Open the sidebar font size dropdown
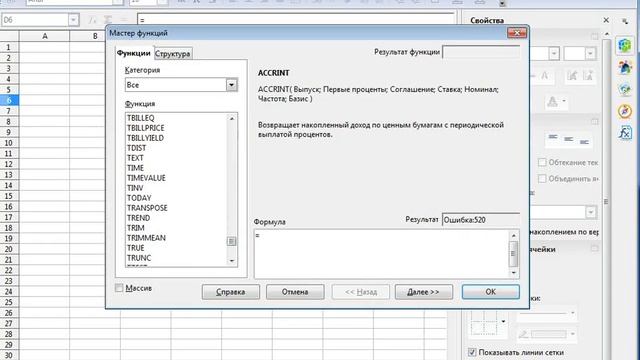Screen dimensions: 640x360 (590, 53)
